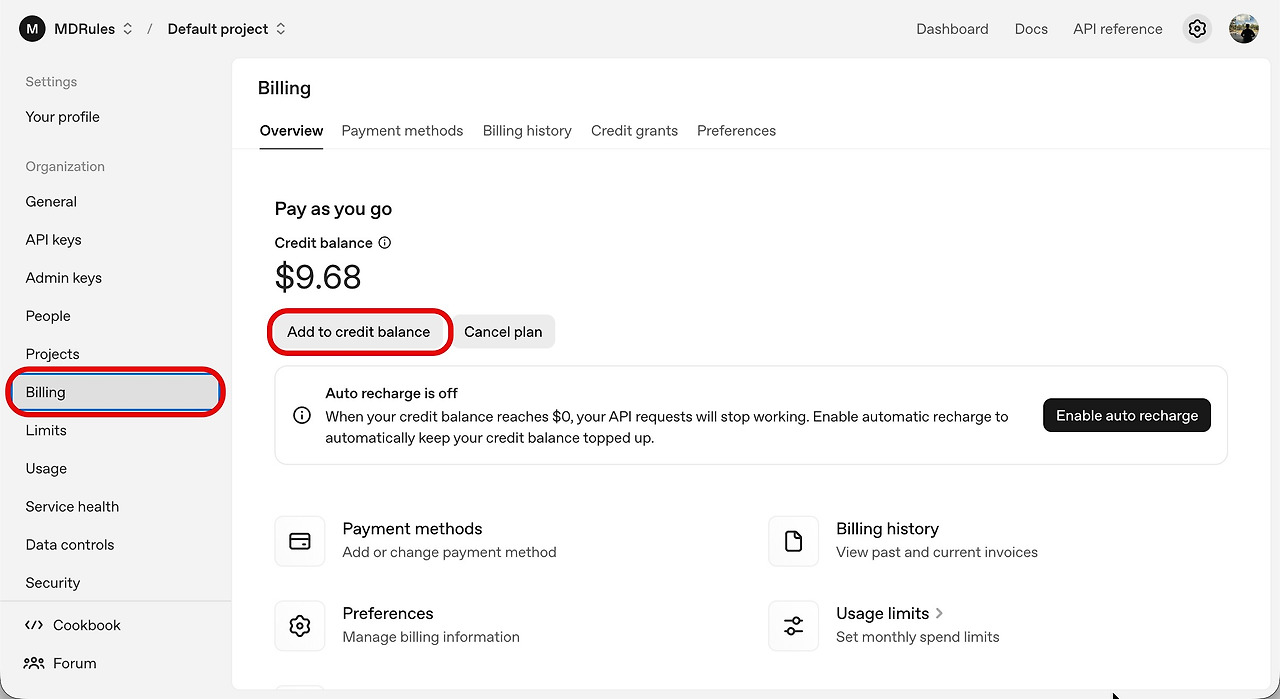Screen dimensions: 1280x699
Task: Open Docs in the top navigation
Action: point(1031,29)
